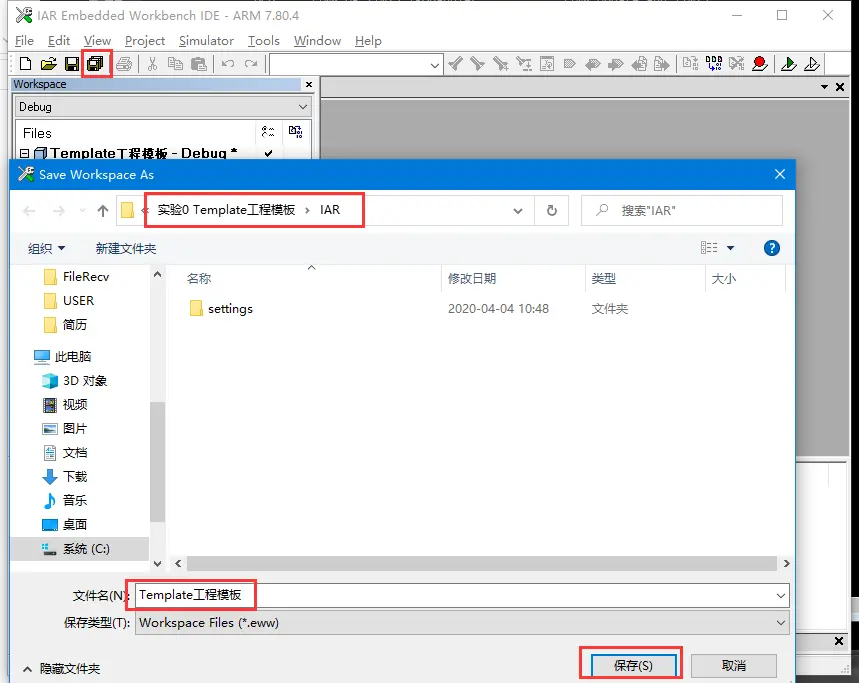Click the 新建文件夹 new folder button

125,249
